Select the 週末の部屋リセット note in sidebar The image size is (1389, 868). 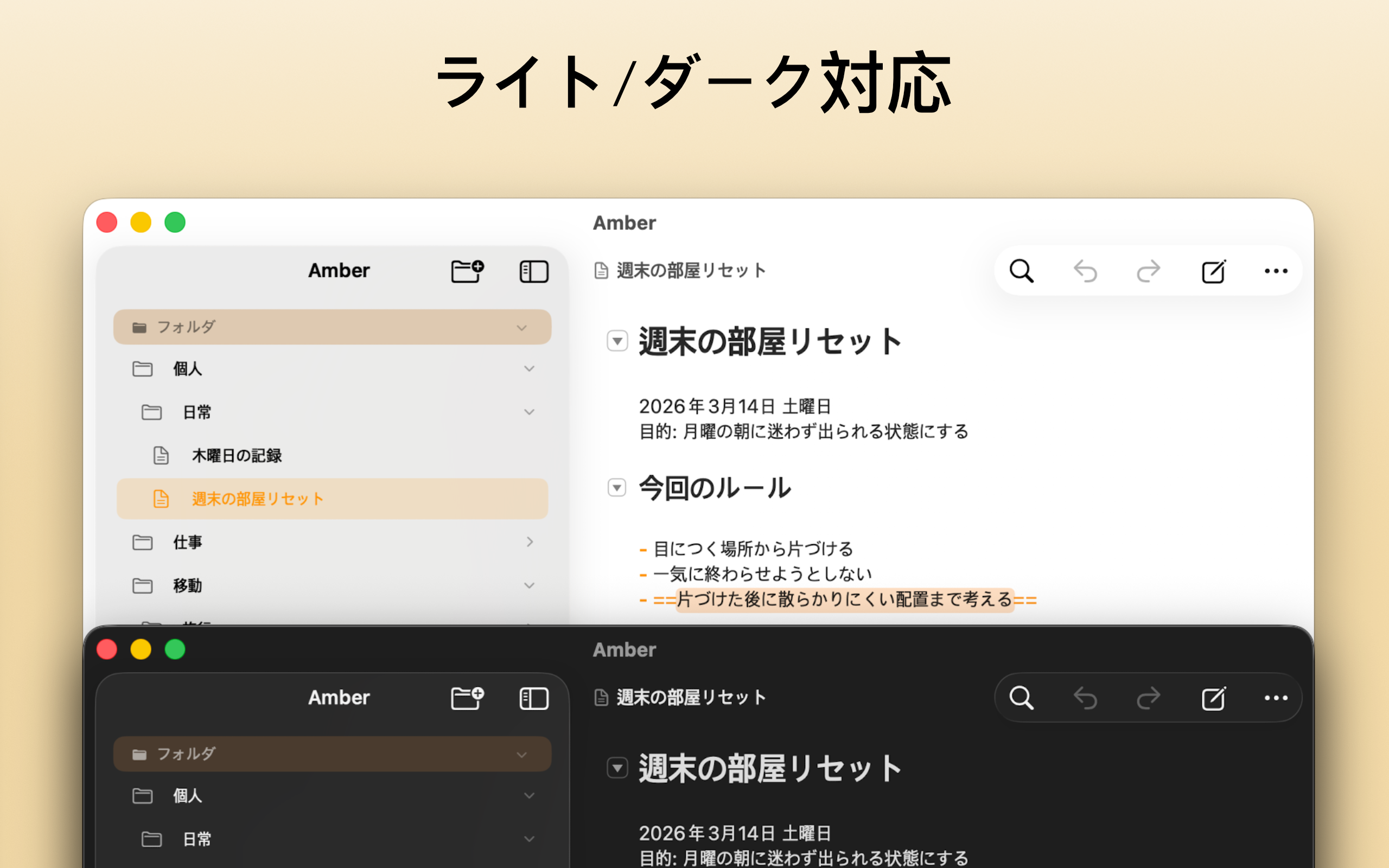coord(257,499)
